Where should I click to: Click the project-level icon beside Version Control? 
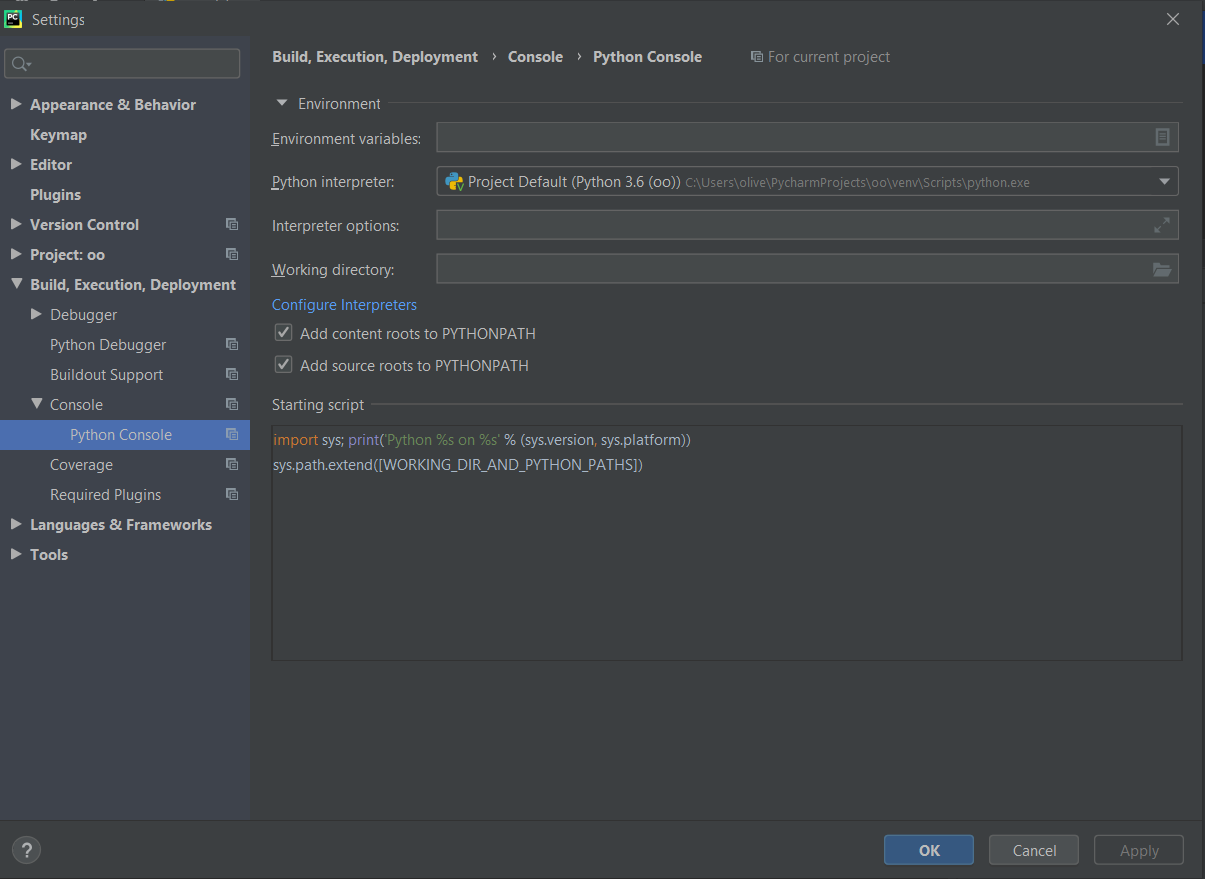[232, 224]
